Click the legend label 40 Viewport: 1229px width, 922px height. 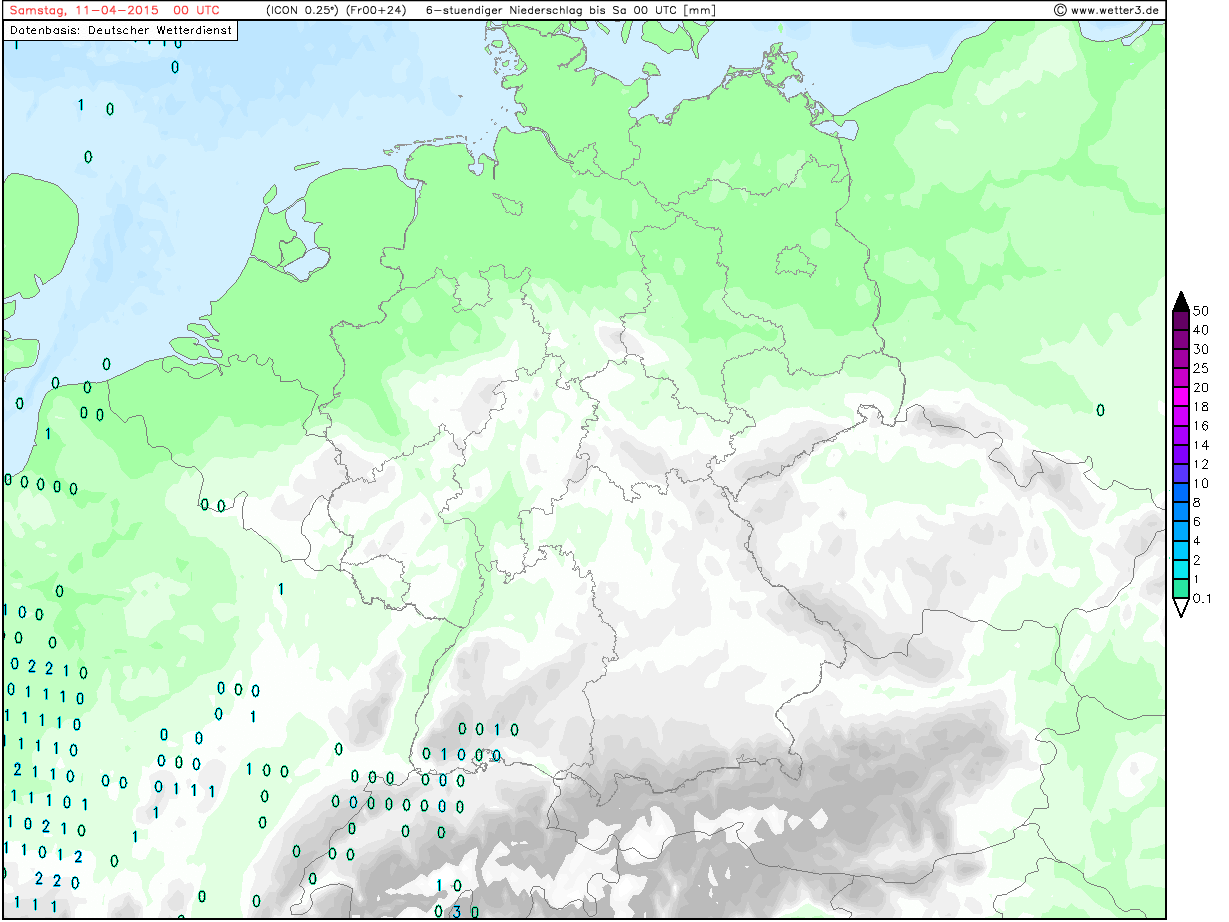(x=1201, y=330)
